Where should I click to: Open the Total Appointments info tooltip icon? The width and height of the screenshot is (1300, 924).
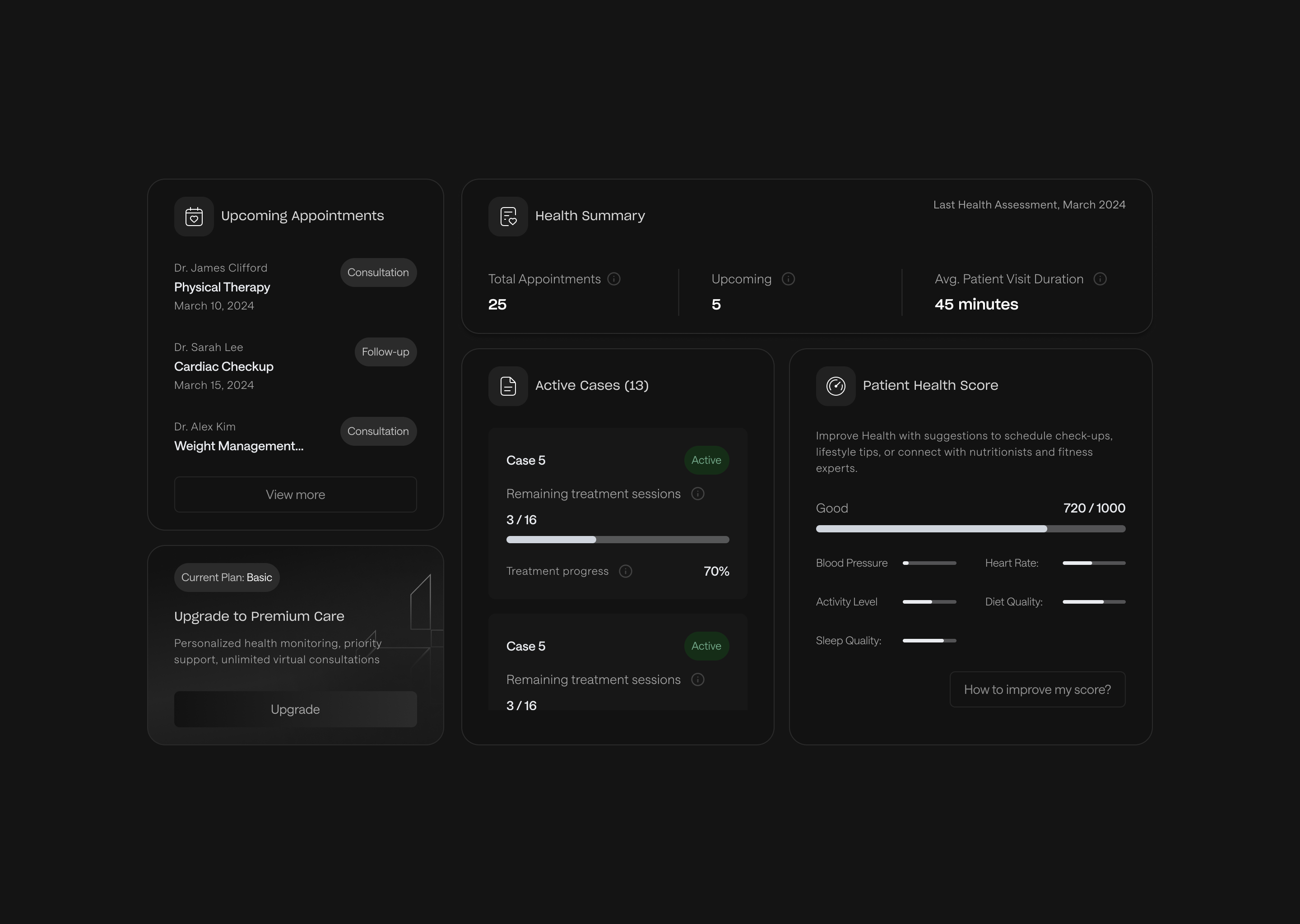point(613,279)
